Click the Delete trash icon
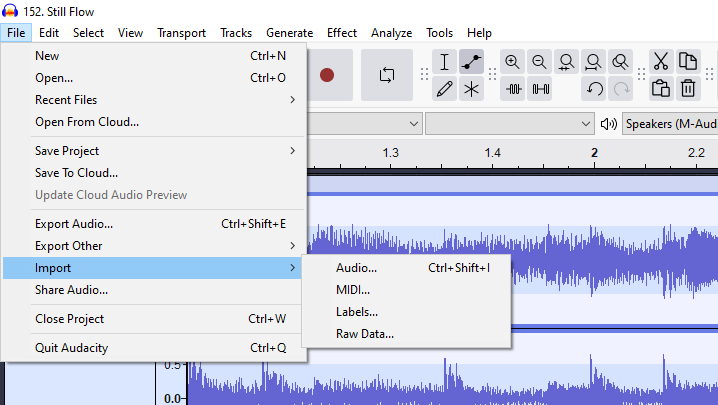This screenshot has height=405, width=718. (x=688, y=89)
